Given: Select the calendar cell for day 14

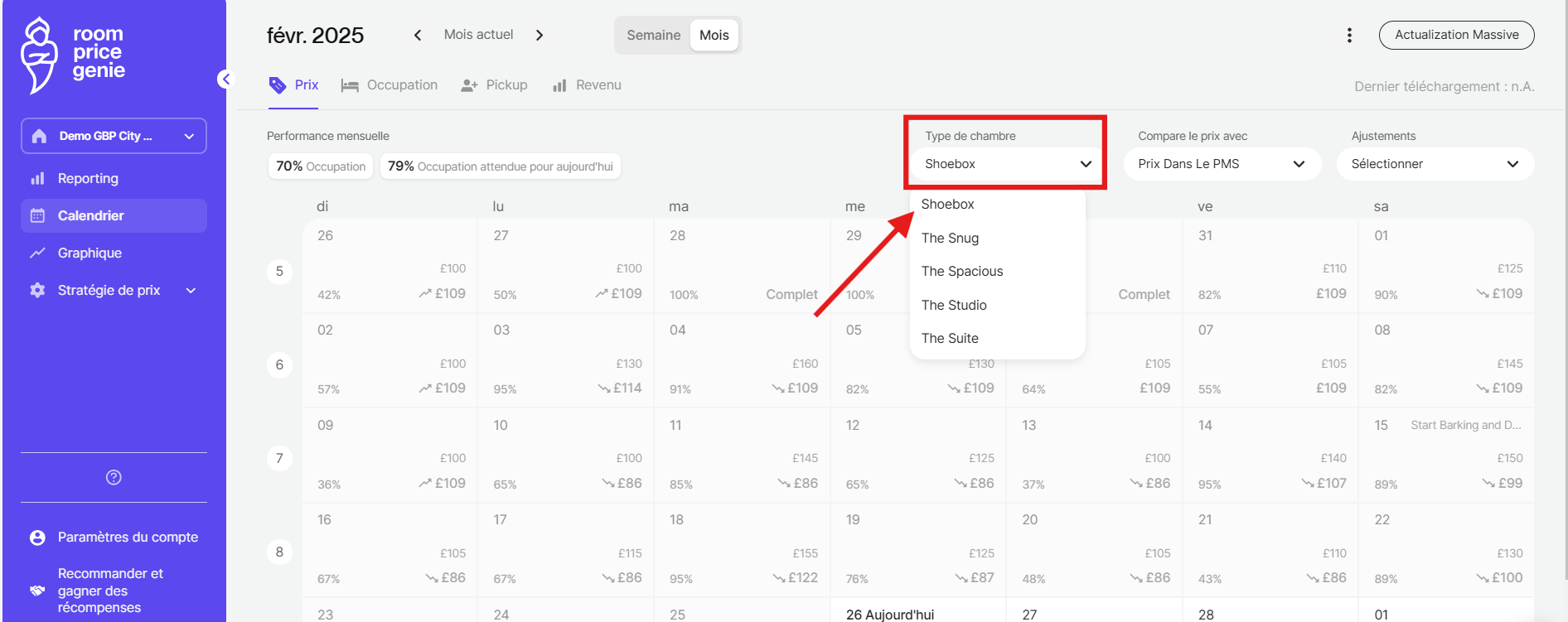Looking at the screenshot, I should [x=1270, y=455].
